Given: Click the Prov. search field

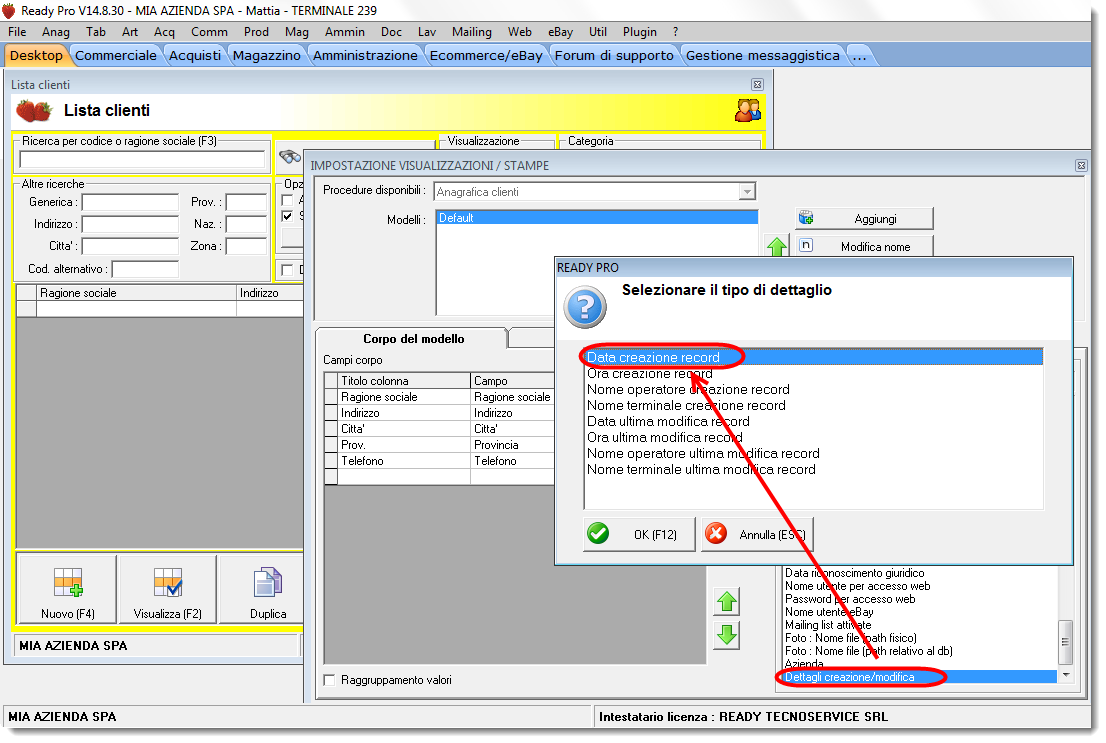Looking at the screenshot, I should pyautogui.click(x=246, y=203).
